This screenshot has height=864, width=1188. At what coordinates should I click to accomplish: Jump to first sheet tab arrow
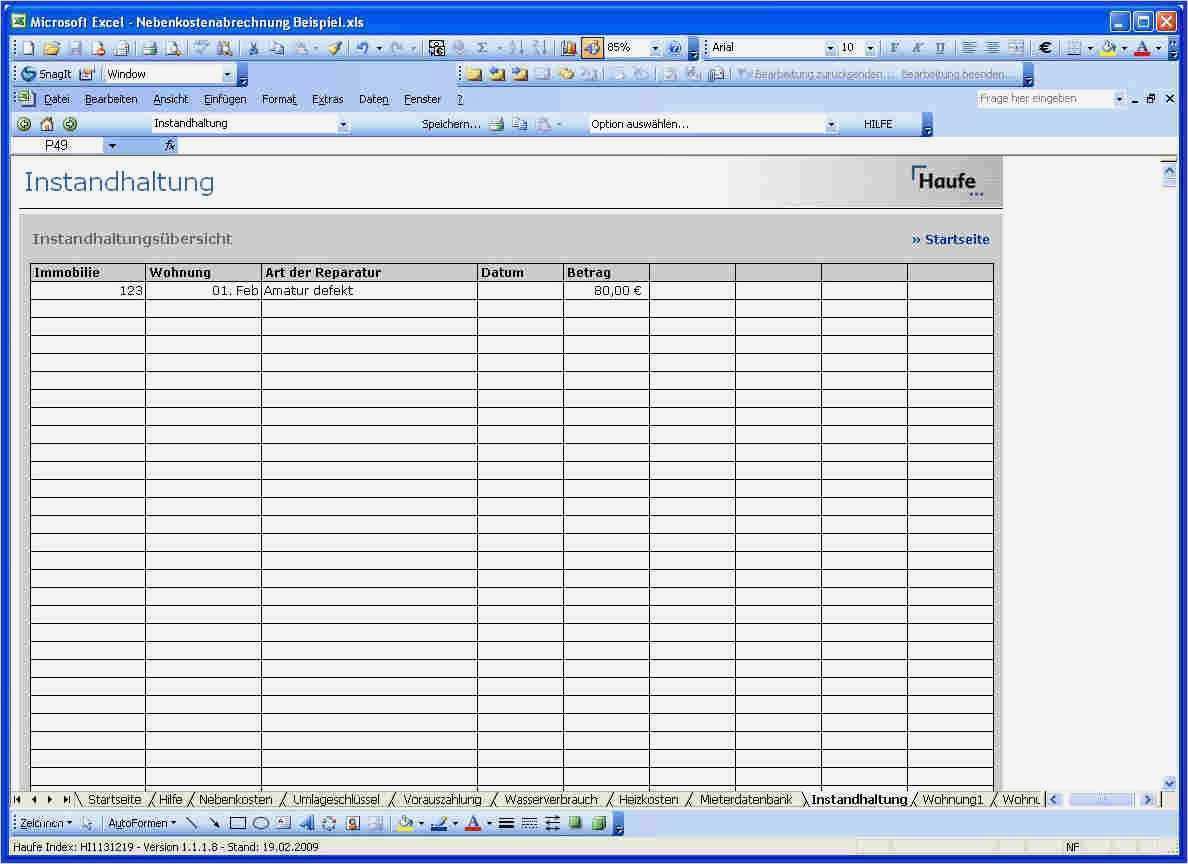(x=17, y=800)
